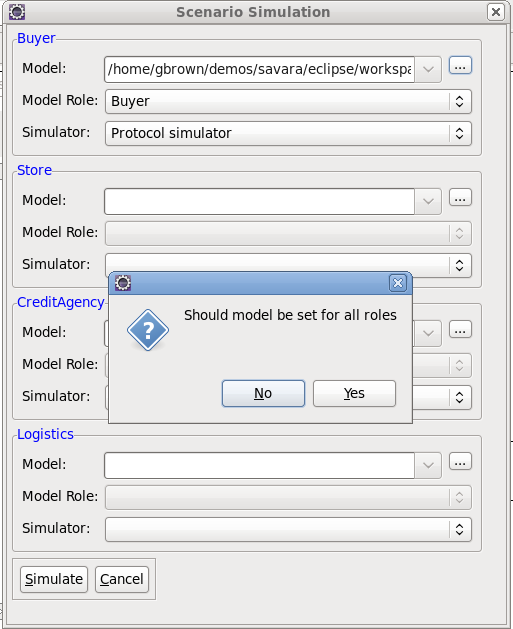Screen dimensions: 513x629
Task: Open the CreditAgency Model dropdown arrow
Action: click(x=428, y=333)
